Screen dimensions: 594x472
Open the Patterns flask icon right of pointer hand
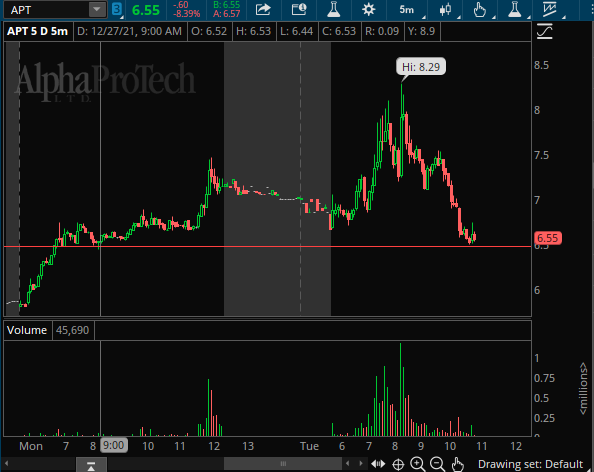[515, 9]
